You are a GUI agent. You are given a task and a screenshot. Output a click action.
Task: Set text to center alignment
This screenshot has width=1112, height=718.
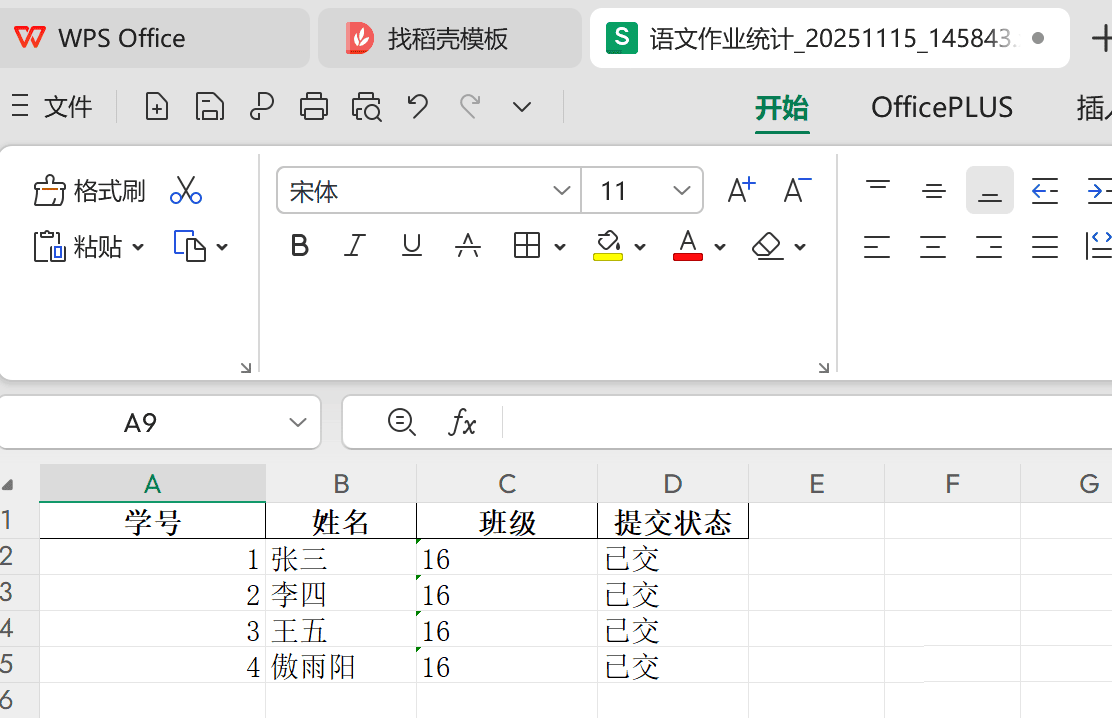[x=933, y=246]
